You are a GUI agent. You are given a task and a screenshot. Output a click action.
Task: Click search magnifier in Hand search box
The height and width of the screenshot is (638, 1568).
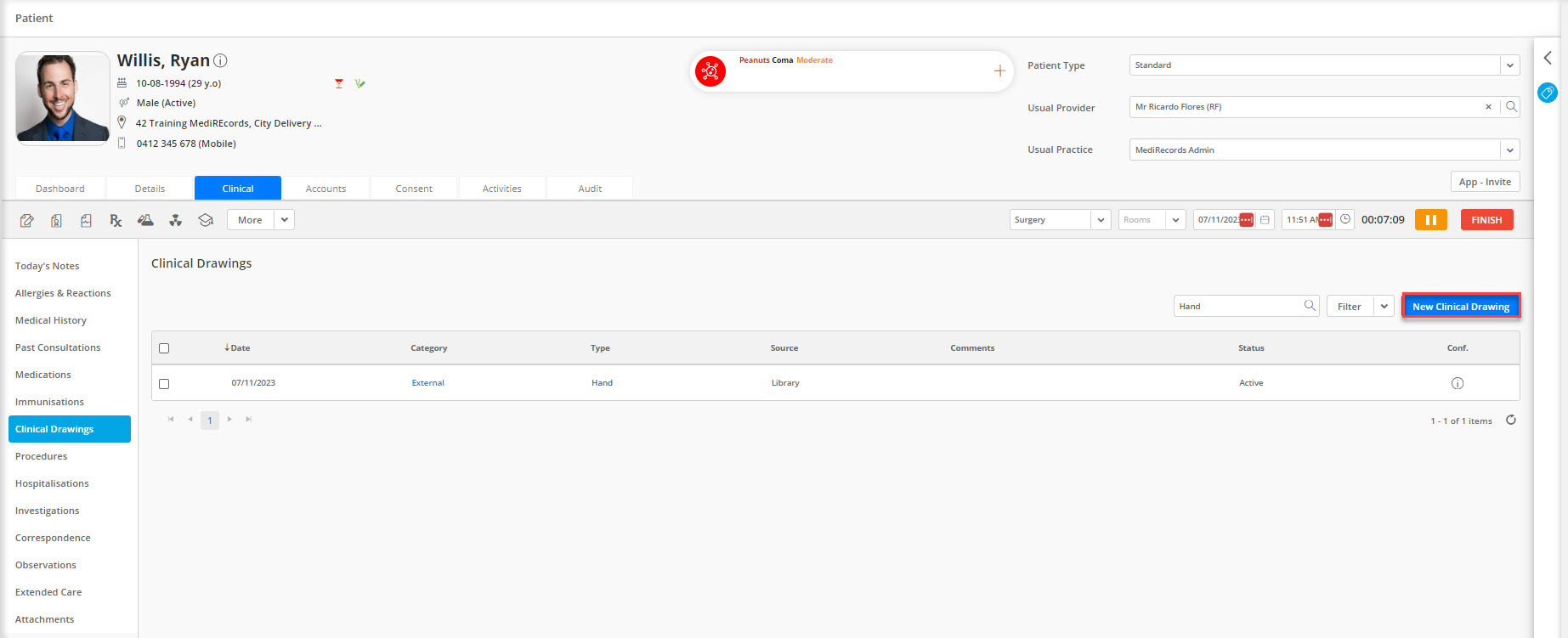coord(1310,306)
